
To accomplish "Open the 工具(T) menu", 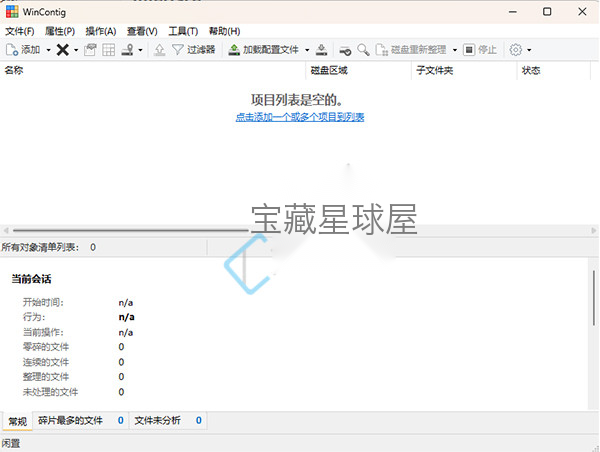I will (x=183, y=31).
